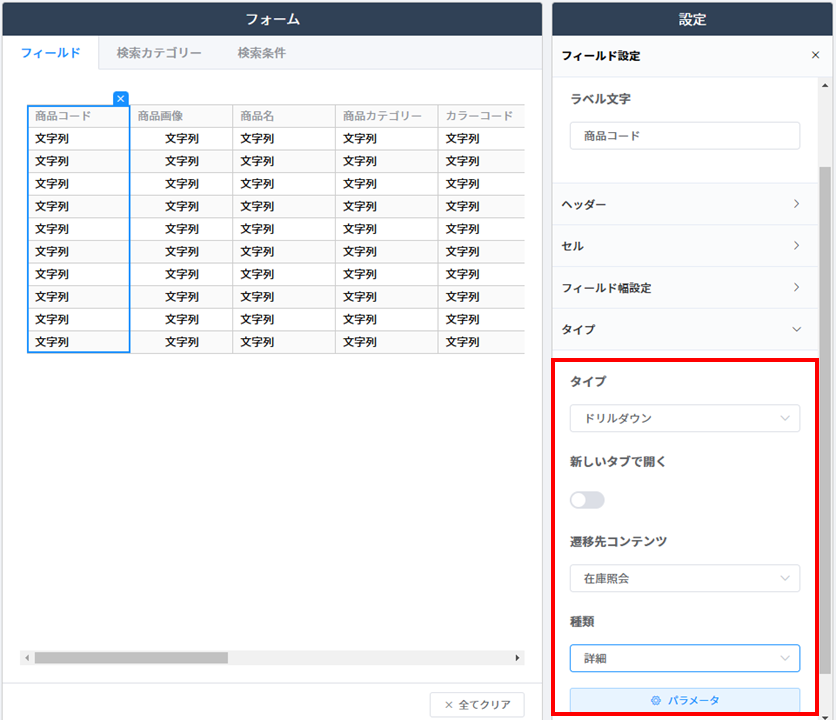Image resolution: width=836 pixels, height=720 pixels.
Task: Expand the セル section
Action: point(685,245)
